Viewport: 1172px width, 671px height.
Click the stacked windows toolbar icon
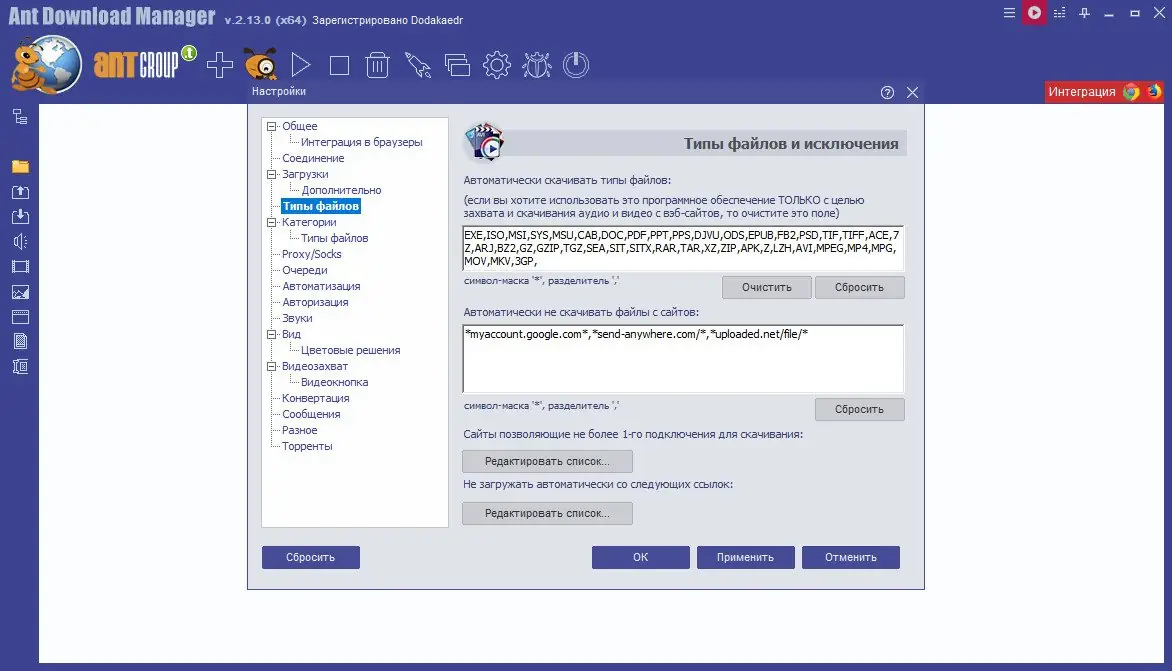[x=457, y=65]
